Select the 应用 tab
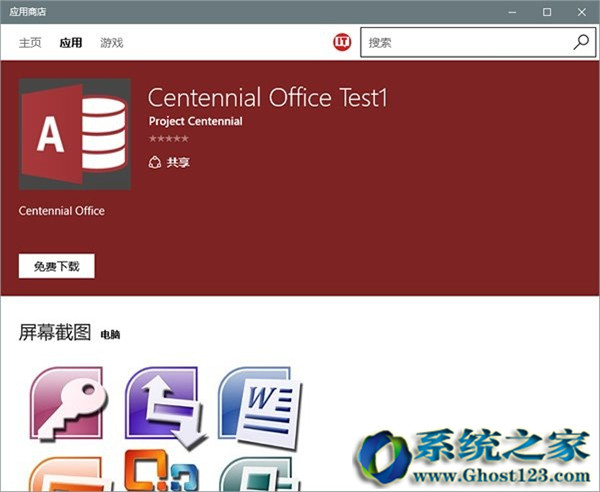 (x=71, y=42)
